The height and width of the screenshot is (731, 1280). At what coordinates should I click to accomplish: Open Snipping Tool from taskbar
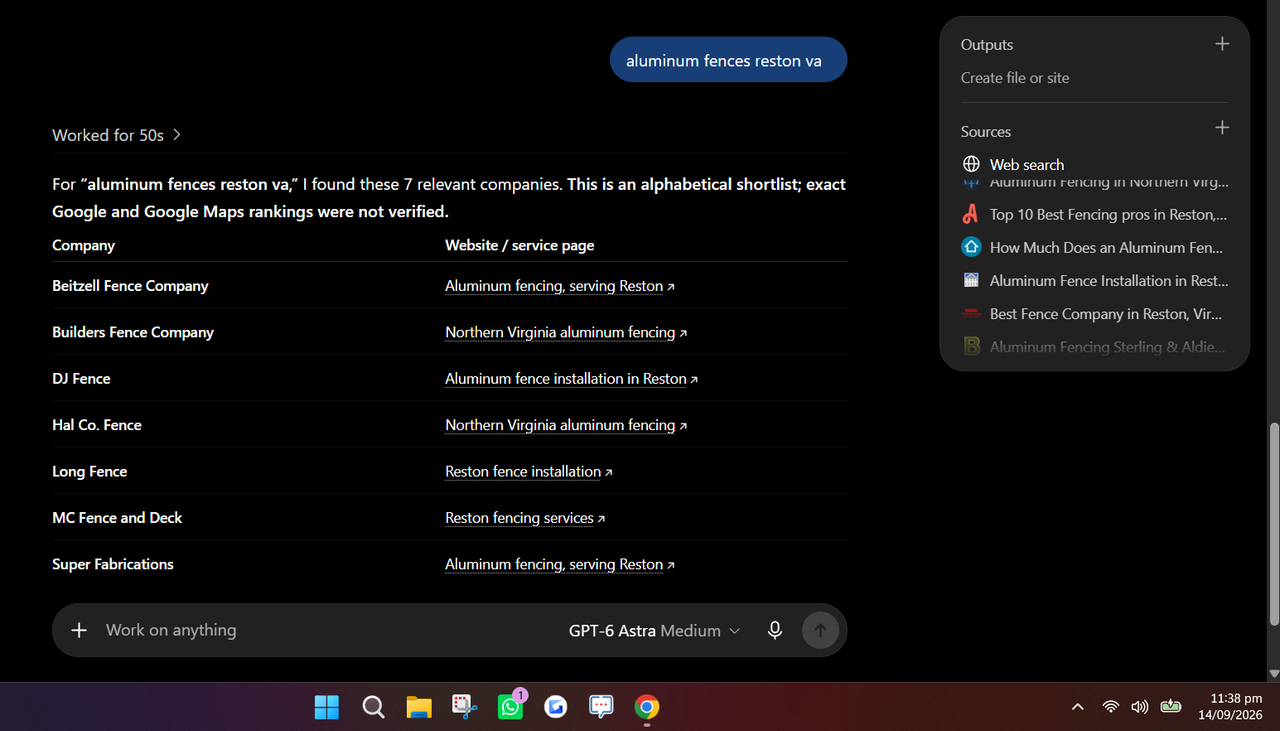(463, 707)
